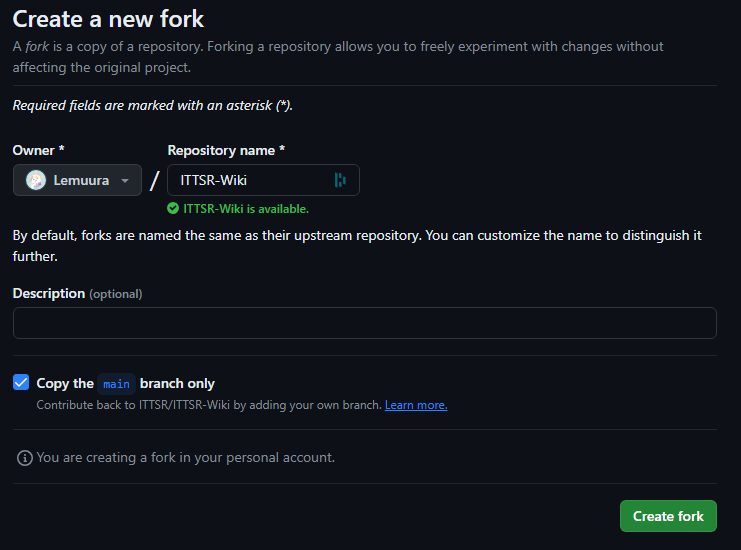Open the Learn more link
The image size is (741, 550).
click(416, 405)
